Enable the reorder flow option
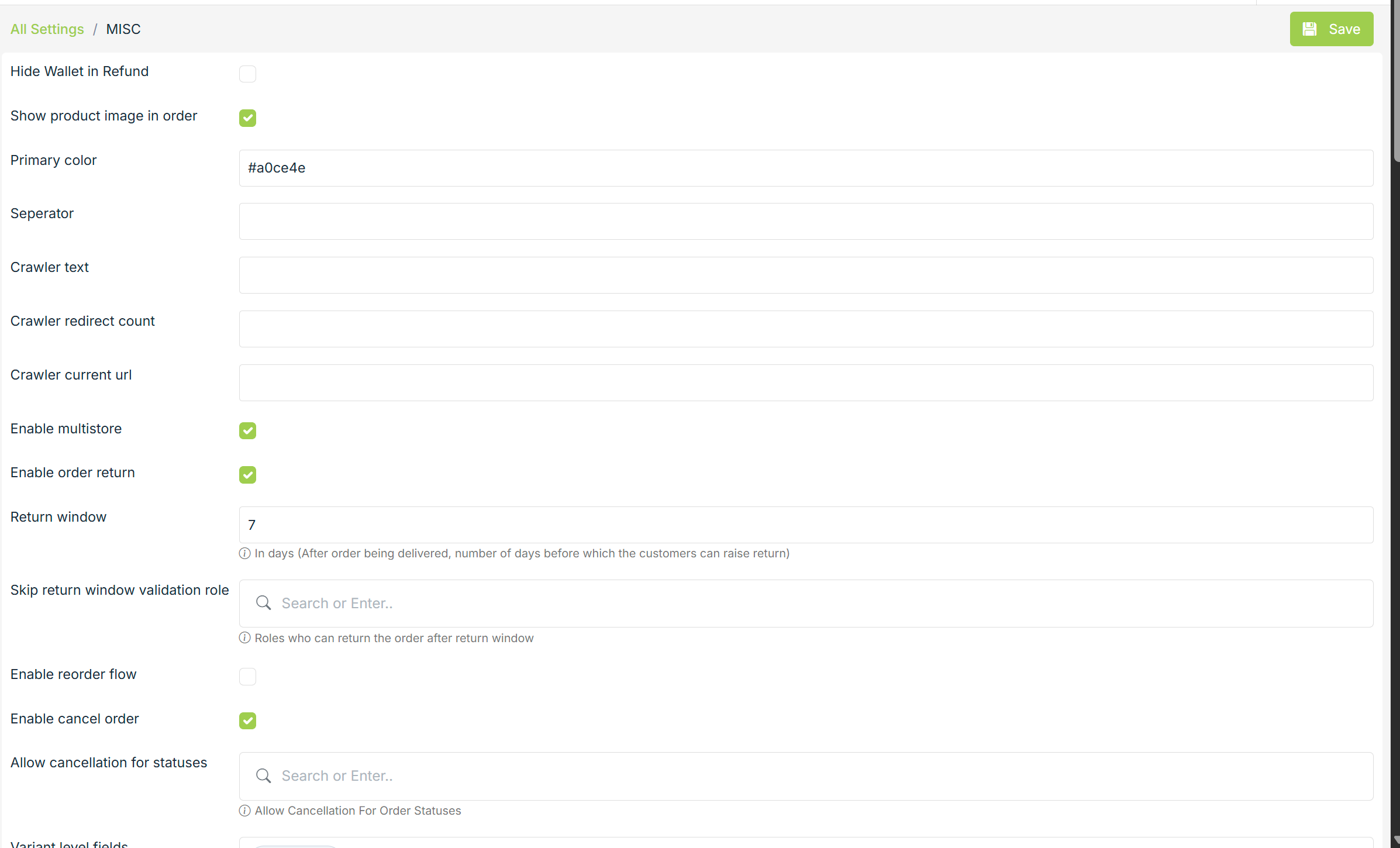The width and height of the screenshot is (1400, 848). pos(247,677)
